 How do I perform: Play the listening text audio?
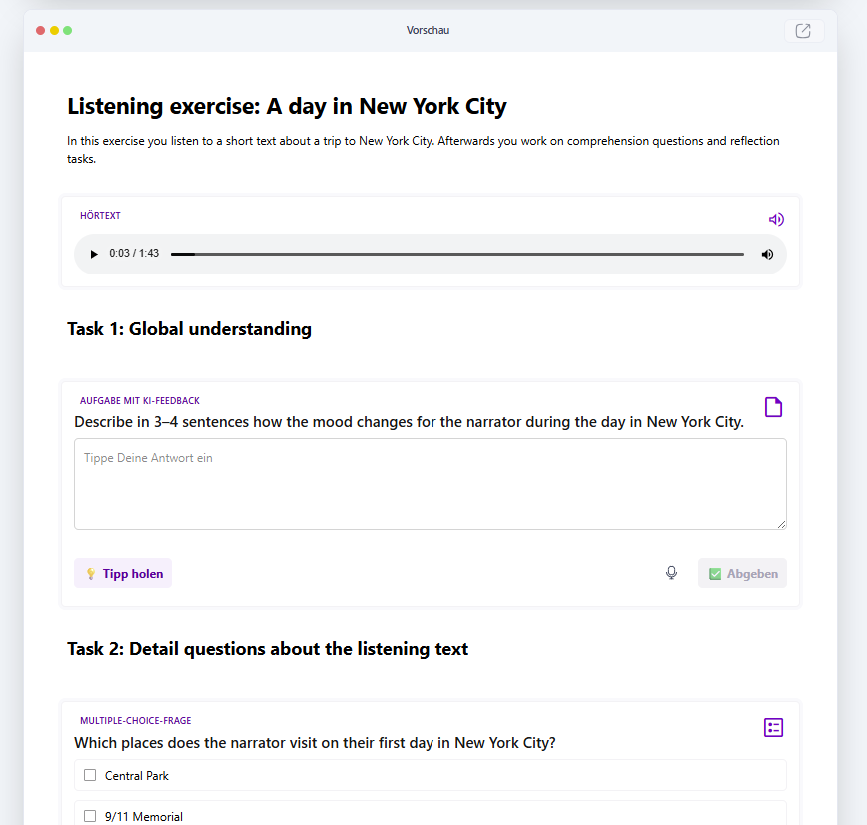[x=94, y=254]
